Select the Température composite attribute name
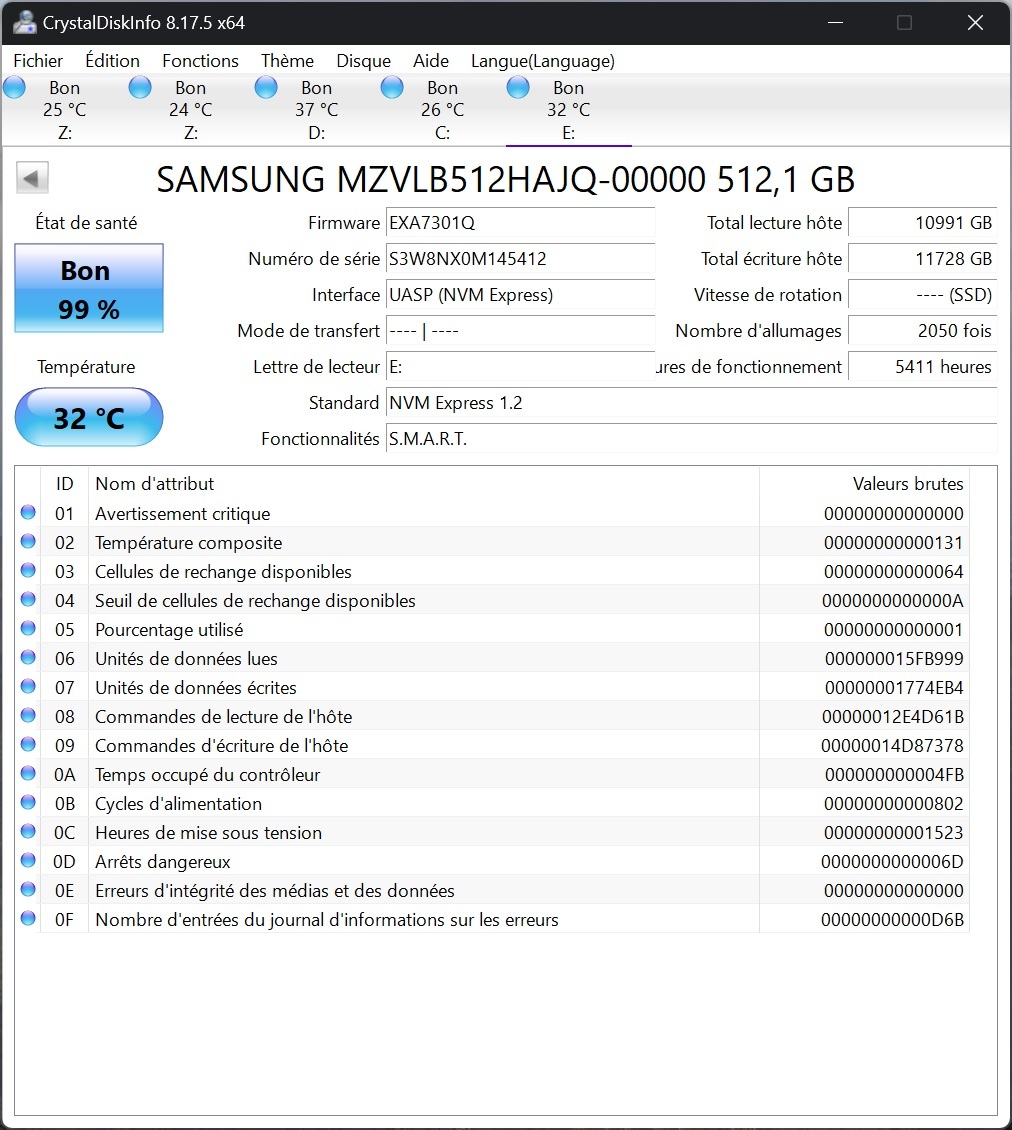1012x1130 pixels. 189,543
